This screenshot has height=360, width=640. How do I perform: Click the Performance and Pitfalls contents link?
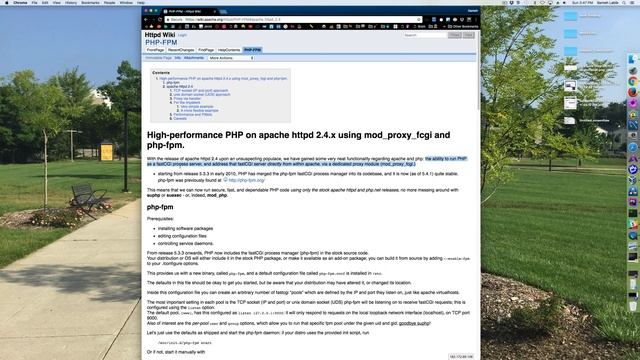193,115
